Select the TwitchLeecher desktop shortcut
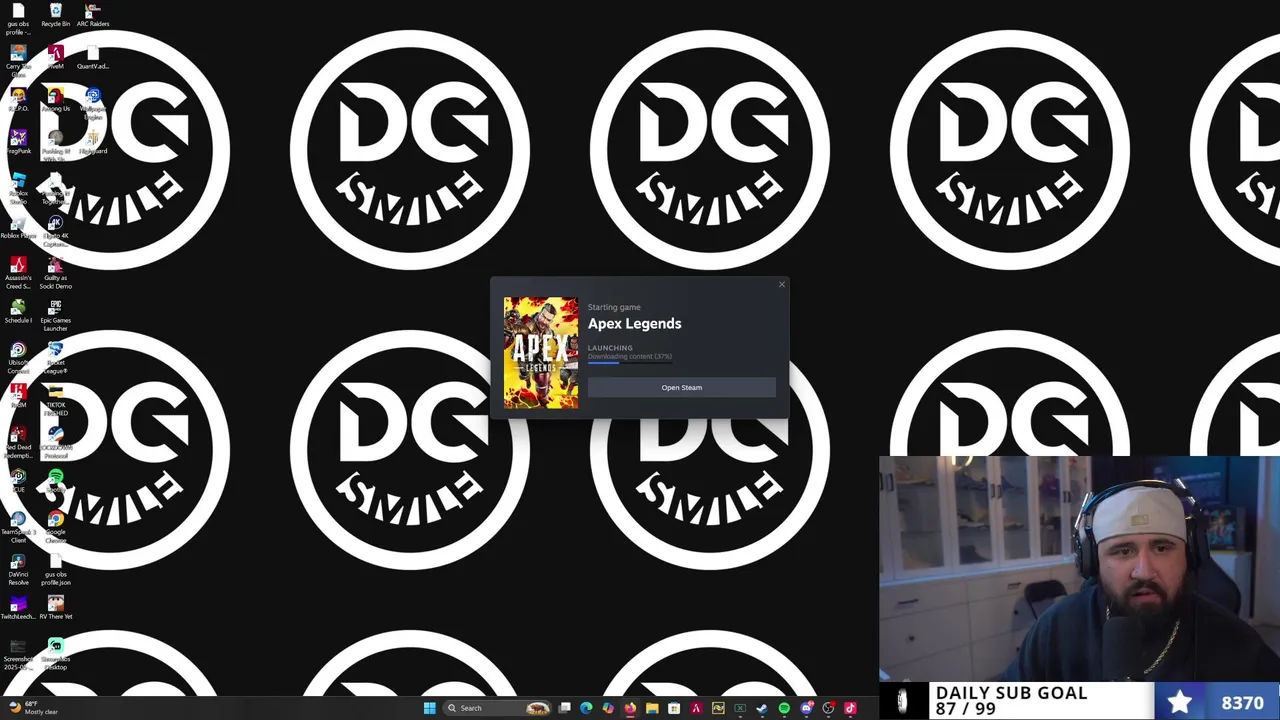 click(x=18, y=607)
